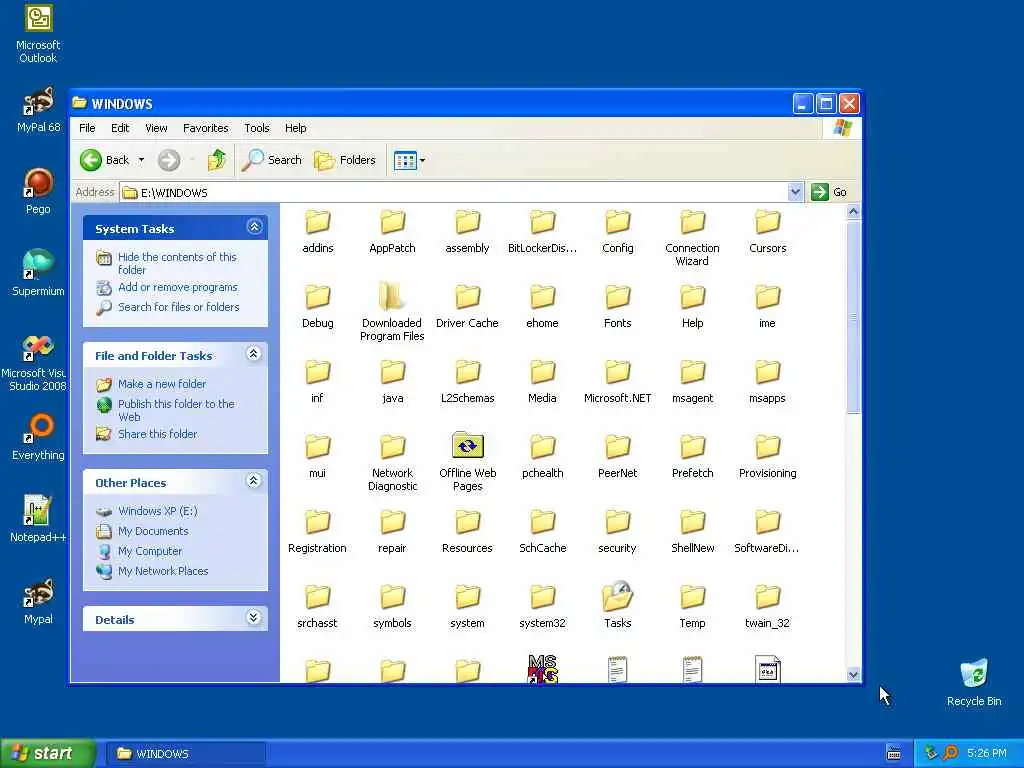Image resolution: width=1024 pixels, height=768 pixels.
Task: Click Publish this folder to the Web
Action: coord(176,410)
